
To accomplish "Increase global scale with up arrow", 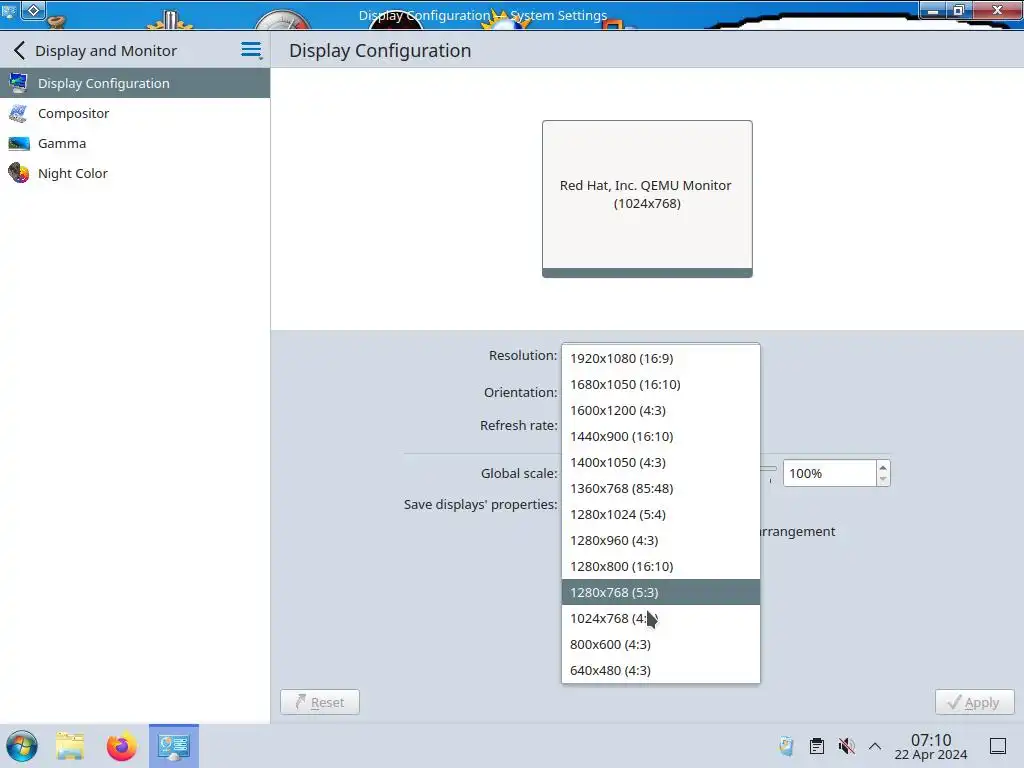I will click(x=883, y=468).
